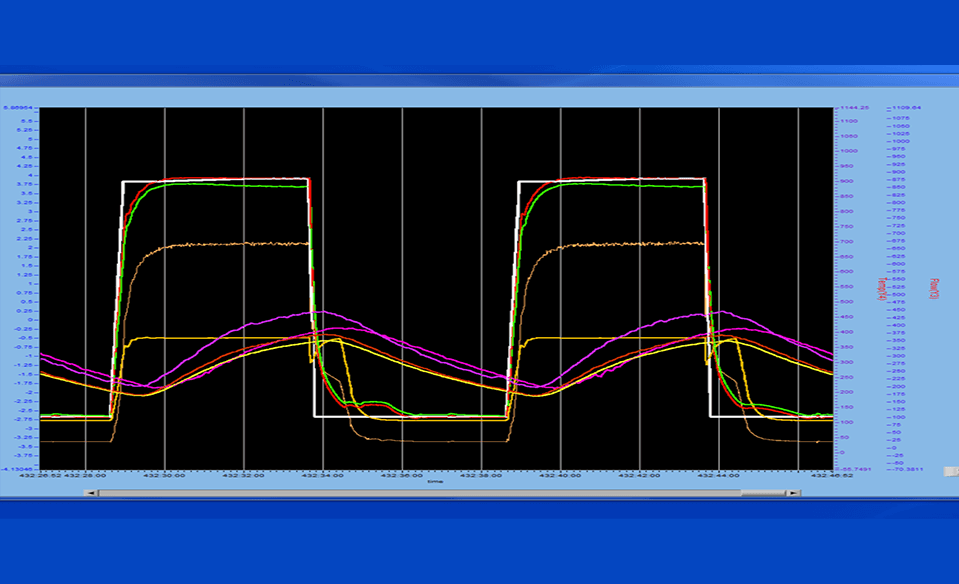Image resolution: width=959 pixels, height=584 pixels.
Task: Click the red Flow axis label on right
Action: [x=932, y=288]
